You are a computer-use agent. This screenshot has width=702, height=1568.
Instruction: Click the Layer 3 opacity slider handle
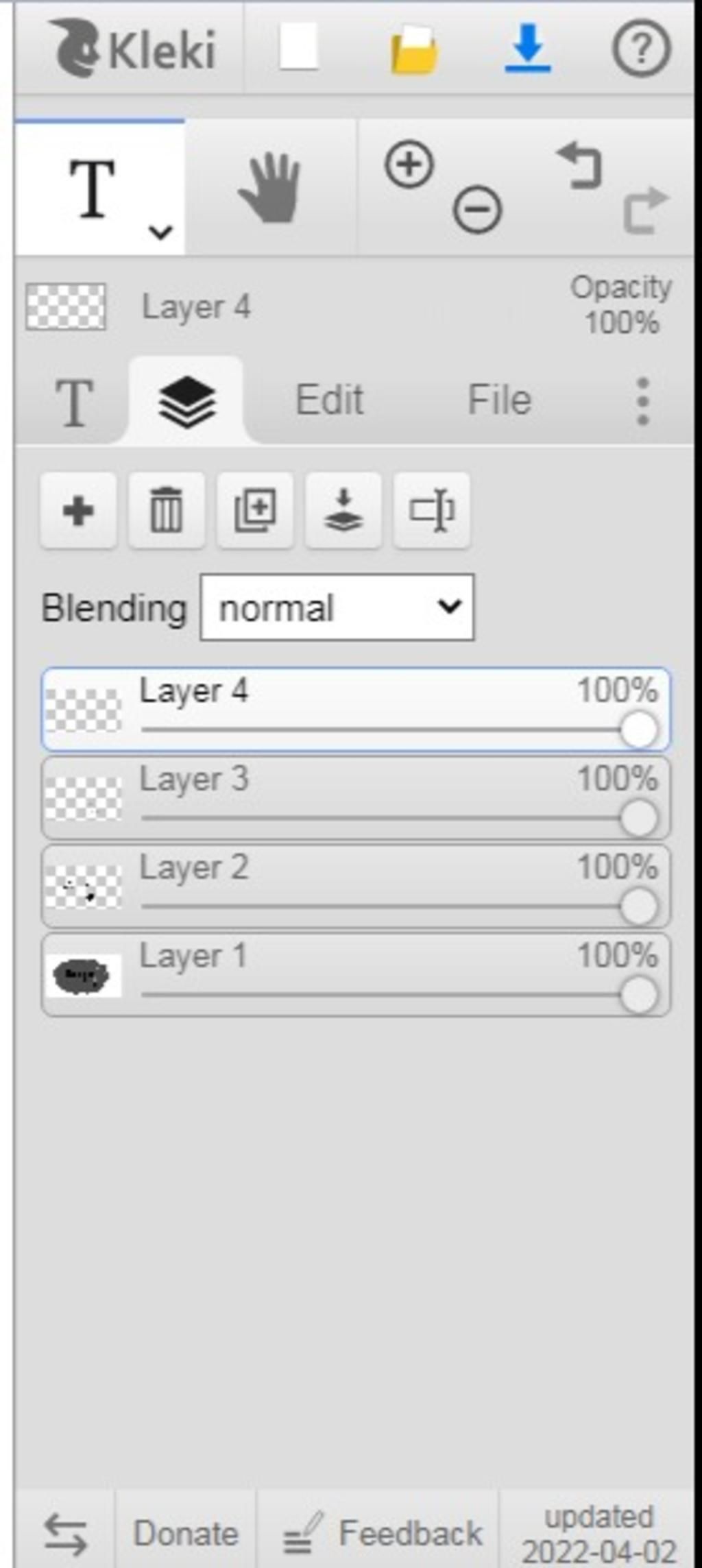pyautogui.click(x=639, y=818)
